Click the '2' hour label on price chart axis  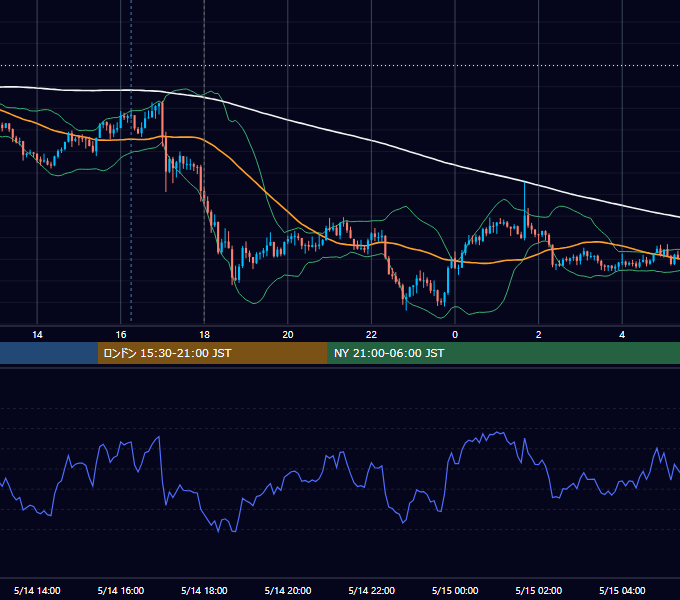(x=539, y=335)
